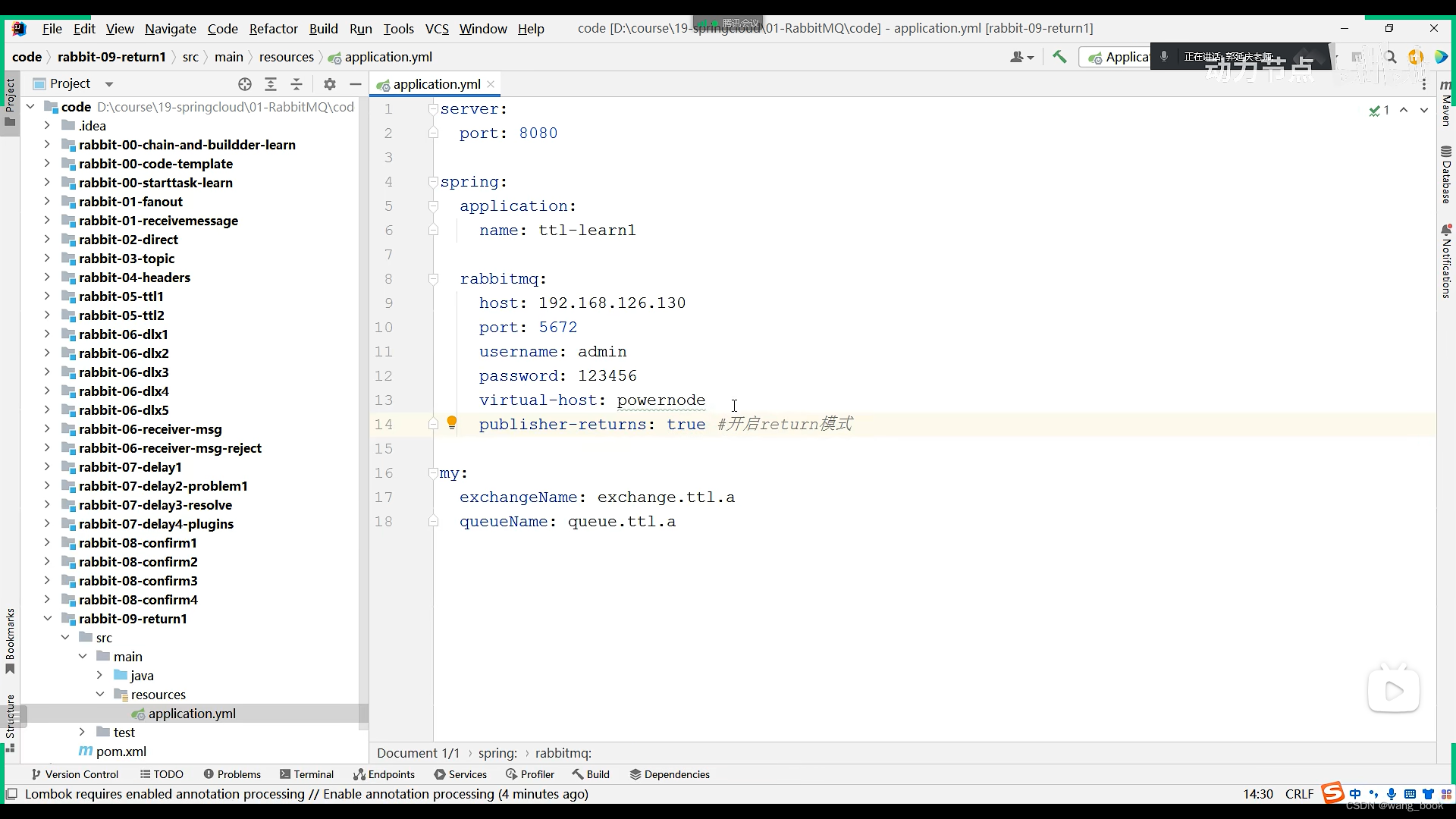Click the Build project hammer icon
Screen dimensions: 1456x819
click(x=1059, y=57)
